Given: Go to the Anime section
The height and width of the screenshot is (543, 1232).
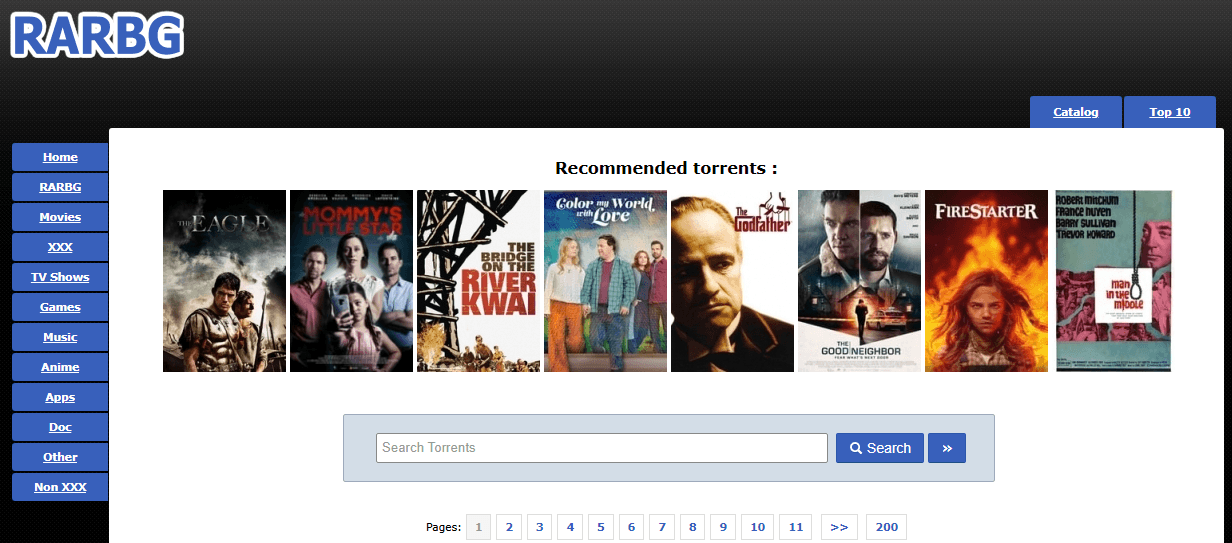Looking at the screenshot, I should pos(60,367).
